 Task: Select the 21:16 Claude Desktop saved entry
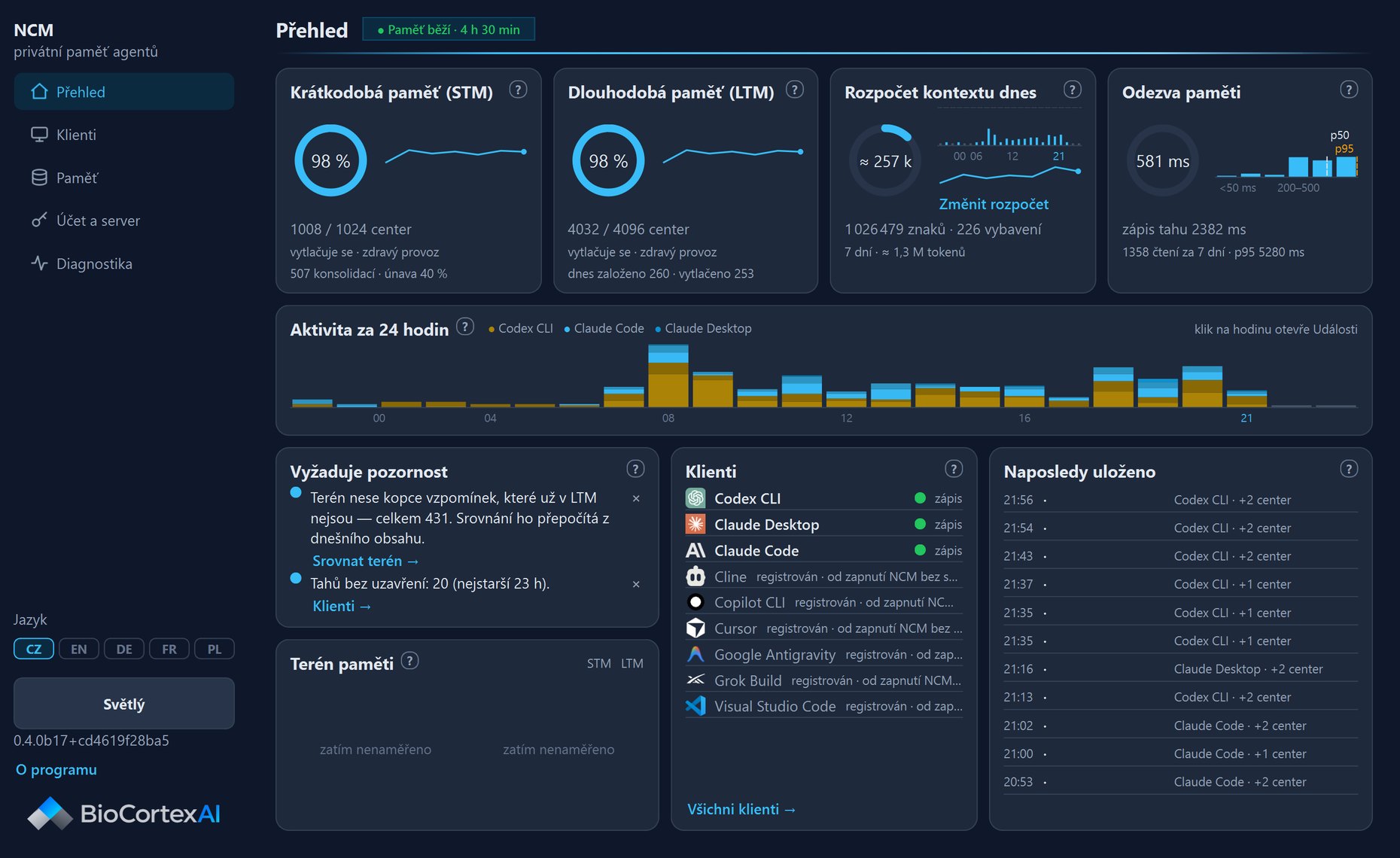click(1180, 669)
